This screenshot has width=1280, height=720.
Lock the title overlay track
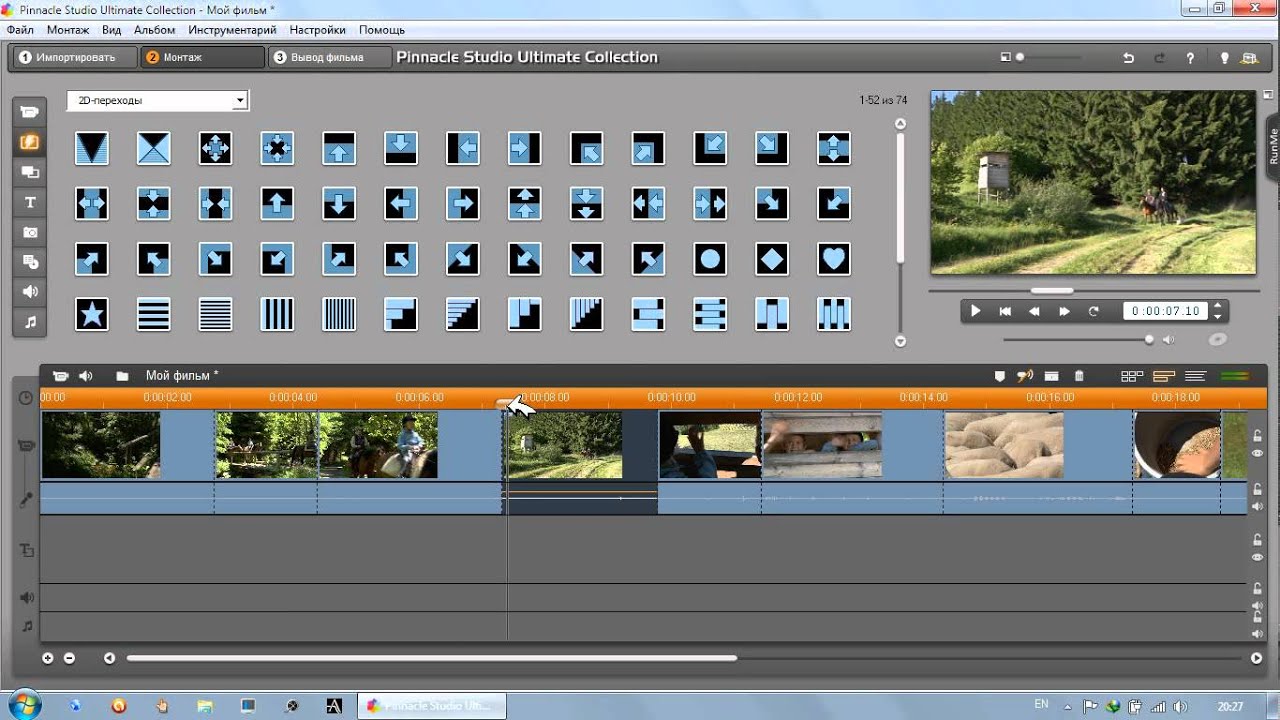[1258, 540]
